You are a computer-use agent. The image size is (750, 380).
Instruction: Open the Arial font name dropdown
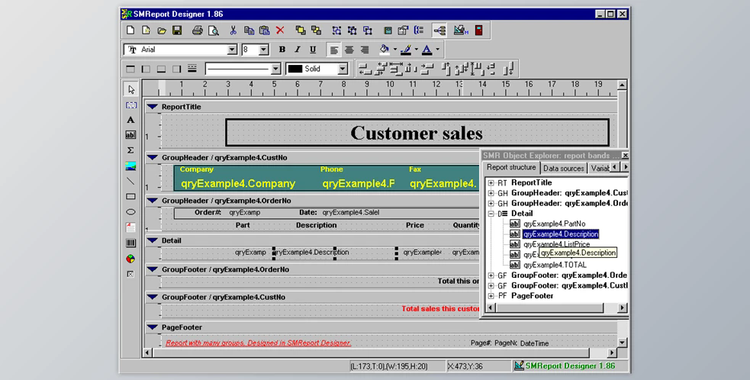click(x=232, y=50)
